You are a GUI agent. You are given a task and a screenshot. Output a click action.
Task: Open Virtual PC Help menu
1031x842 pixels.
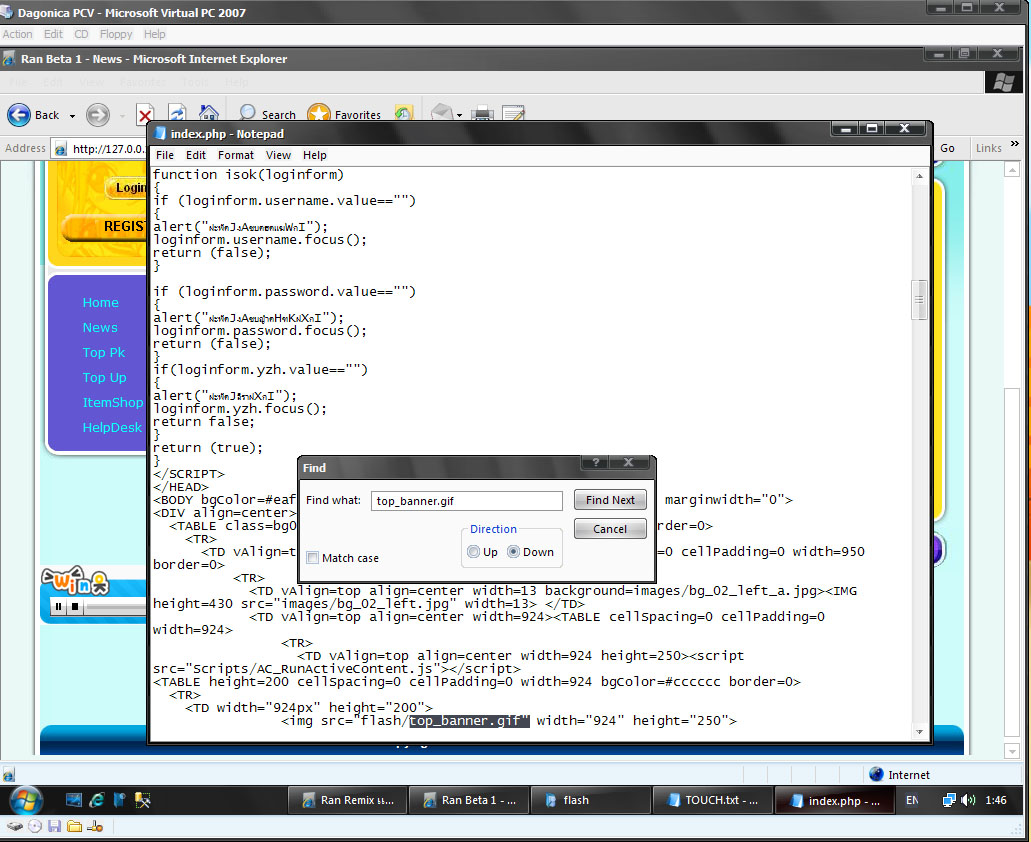tap(155, 34)
